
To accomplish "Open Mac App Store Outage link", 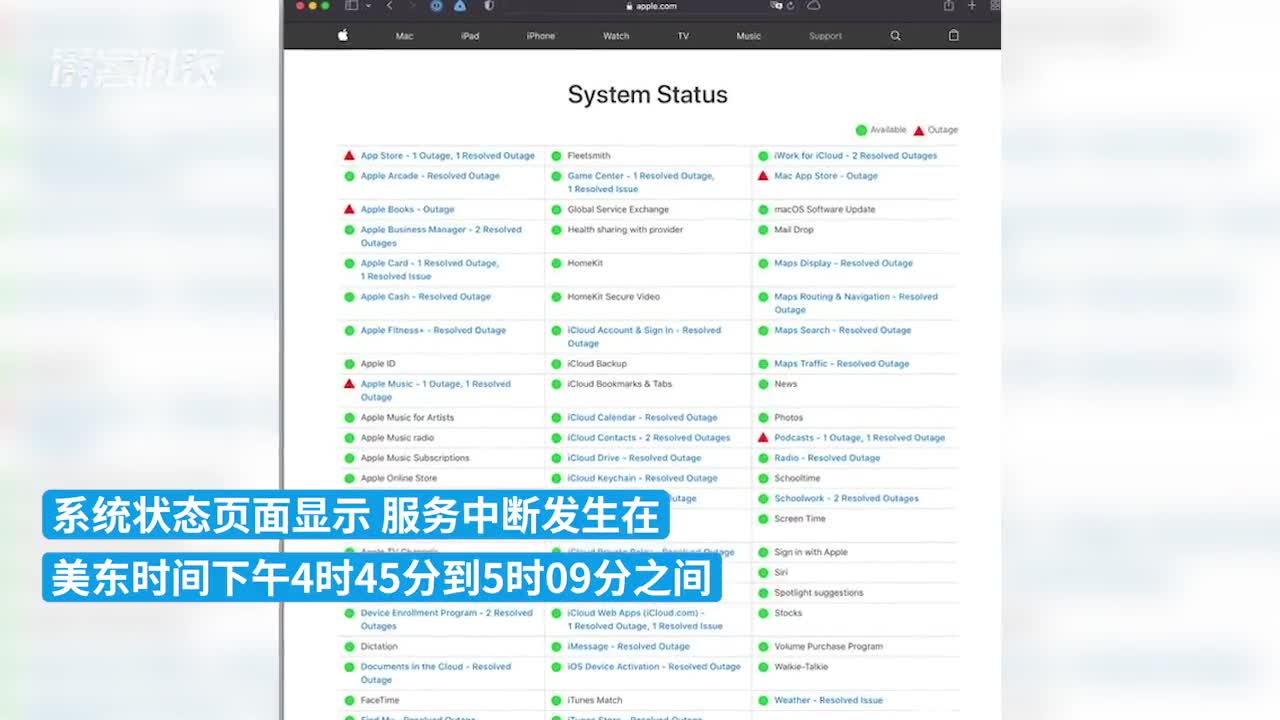I will (826, 176).
